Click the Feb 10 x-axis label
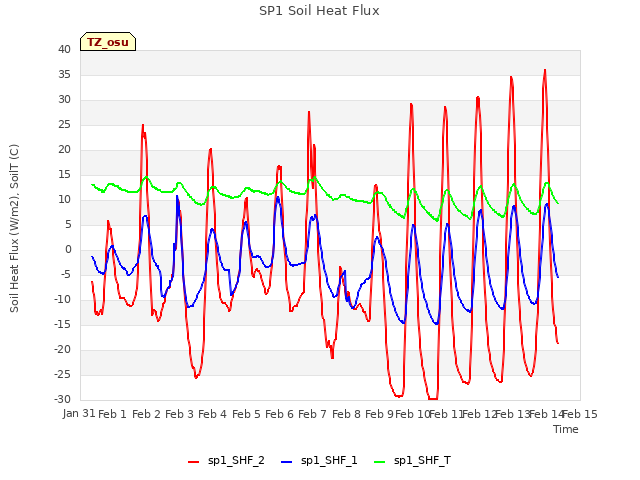 [x=412, y=414]
